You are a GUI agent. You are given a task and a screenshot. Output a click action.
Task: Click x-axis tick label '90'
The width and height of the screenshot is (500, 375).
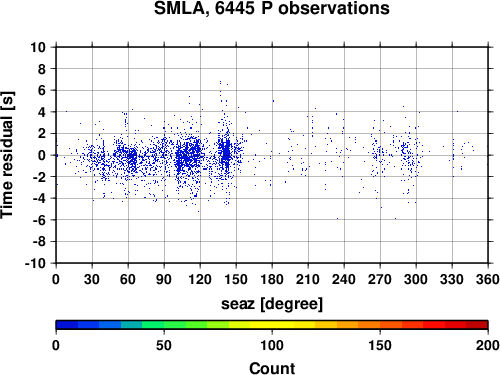[164, 279]
